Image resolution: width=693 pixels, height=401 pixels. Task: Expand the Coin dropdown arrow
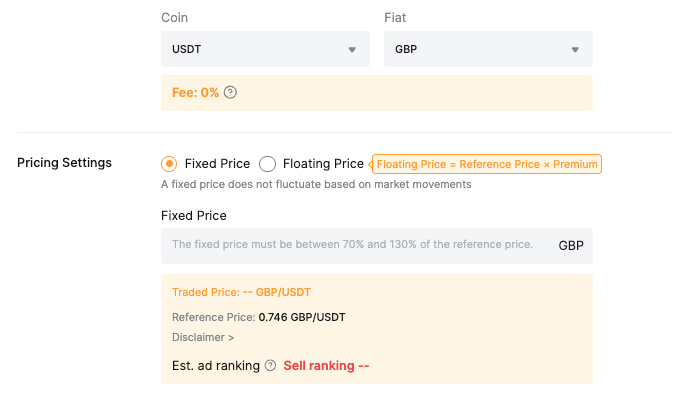click(352, 50)
